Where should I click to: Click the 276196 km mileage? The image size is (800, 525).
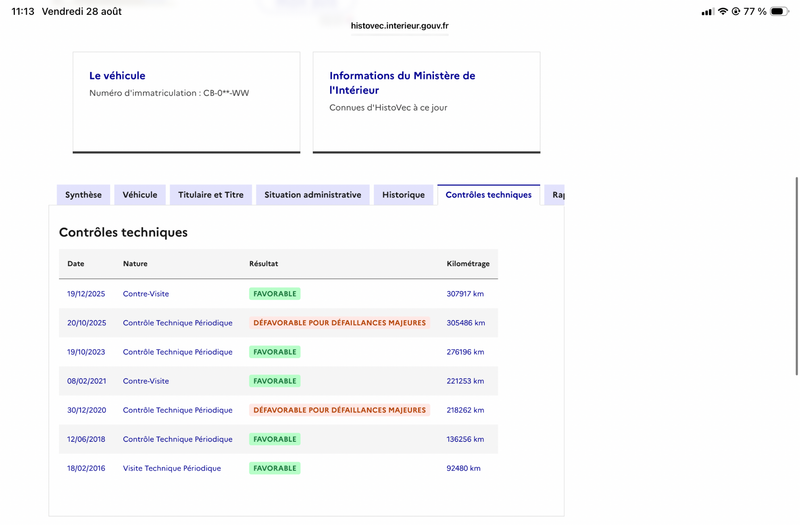click(x=465, y=352)
